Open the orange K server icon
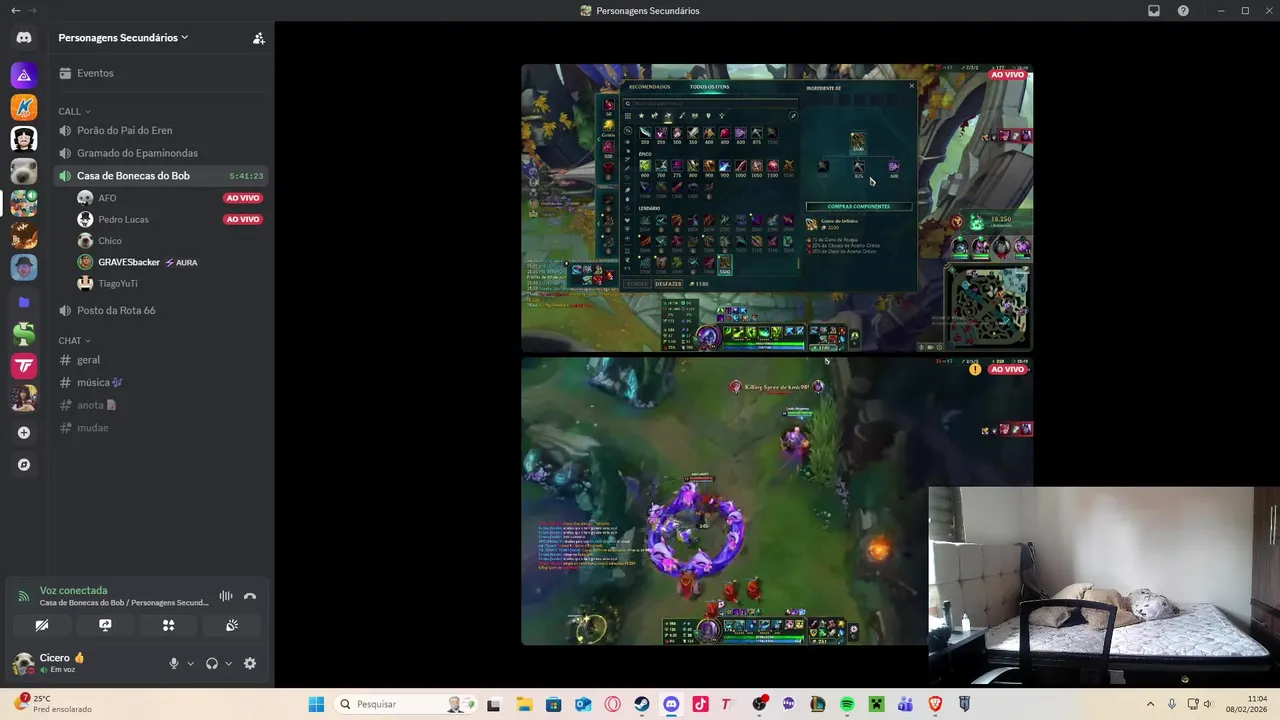1280x720 pixels. pyautogui.click(x=24, y=106)
